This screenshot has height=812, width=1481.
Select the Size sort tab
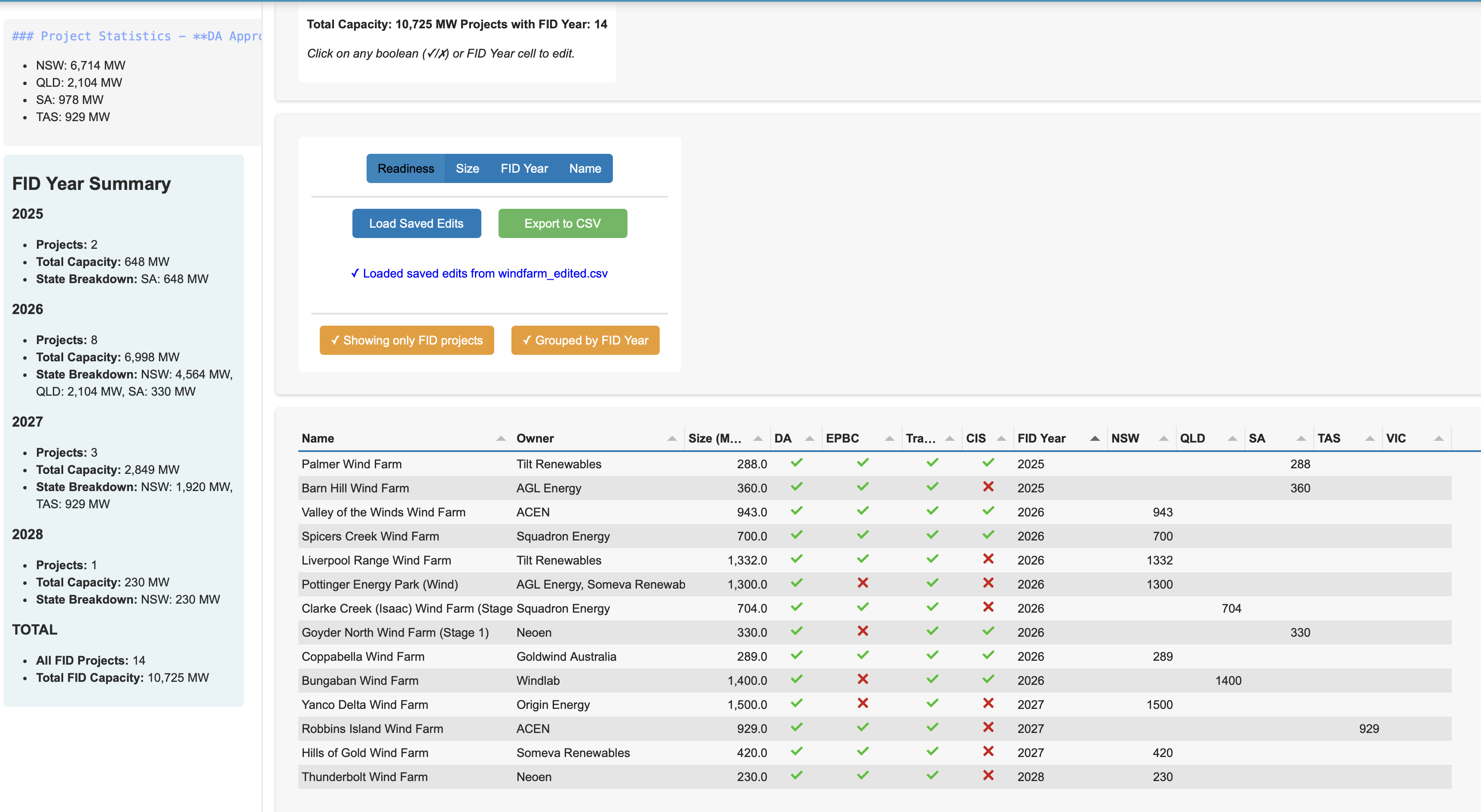click(467, 168)
